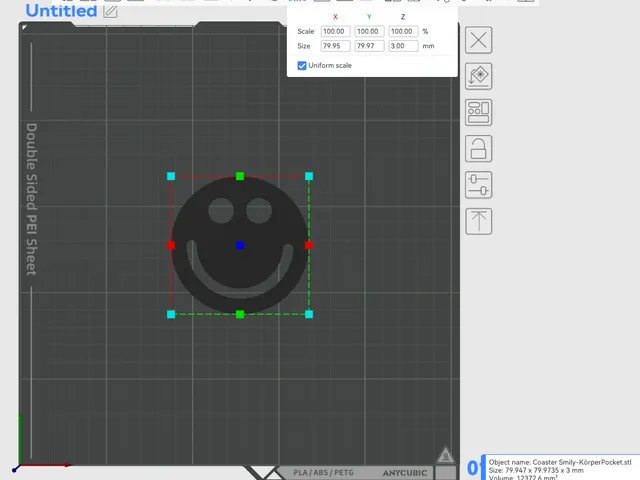Click the object name Coaster Smily text
This screenshot has width=640, height=480.
pyautogui.click(x=560, y=462)
